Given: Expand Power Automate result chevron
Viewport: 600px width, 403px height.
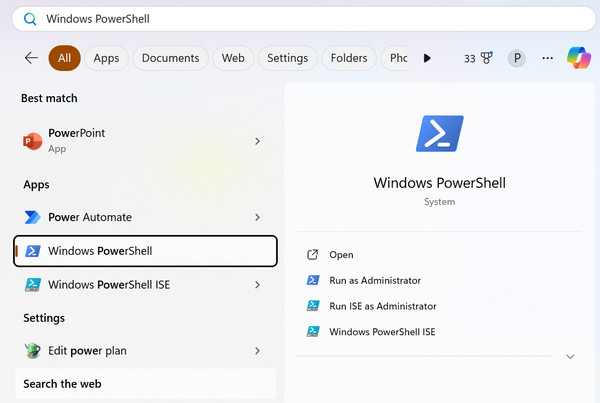Looking at the screenshot, I should click(x=258, y=217).
